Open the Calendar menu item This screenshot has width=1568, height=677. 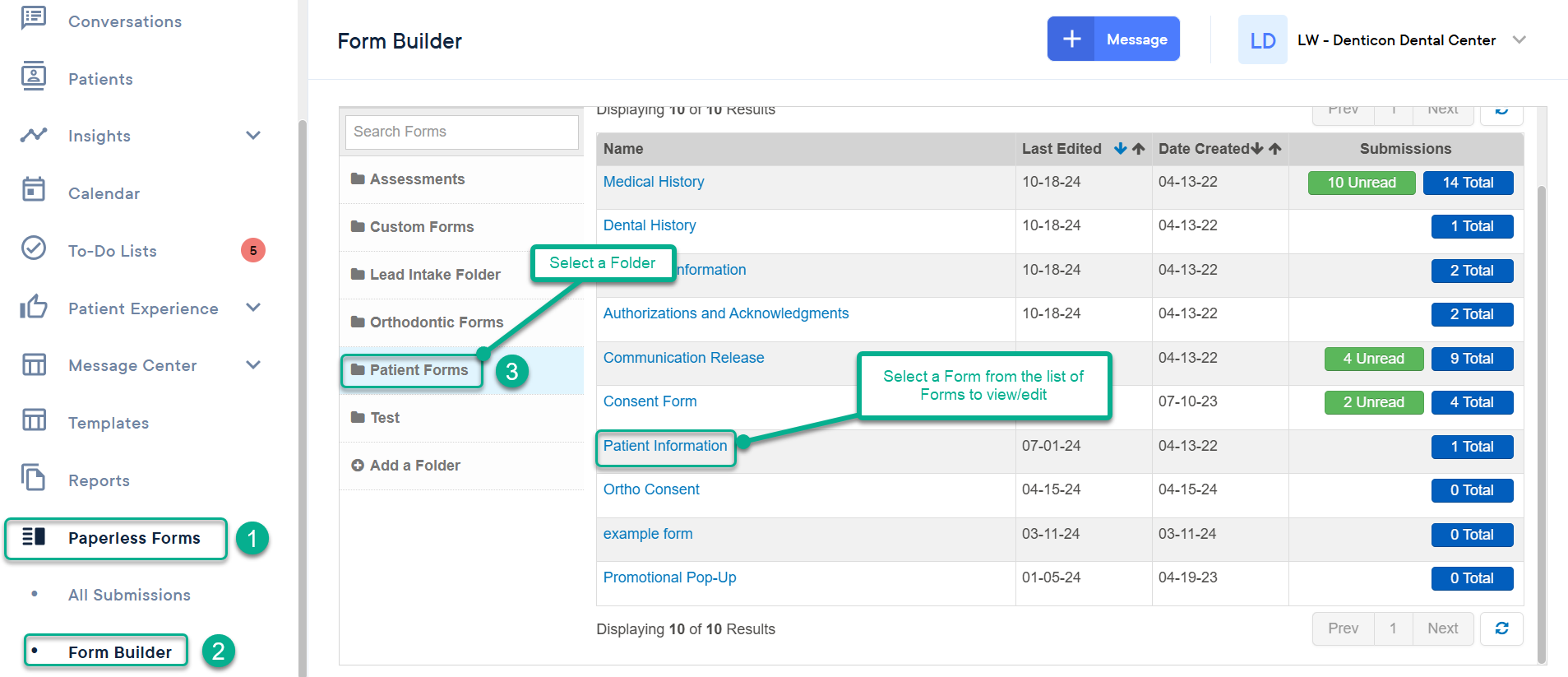(x=104, y=193)
